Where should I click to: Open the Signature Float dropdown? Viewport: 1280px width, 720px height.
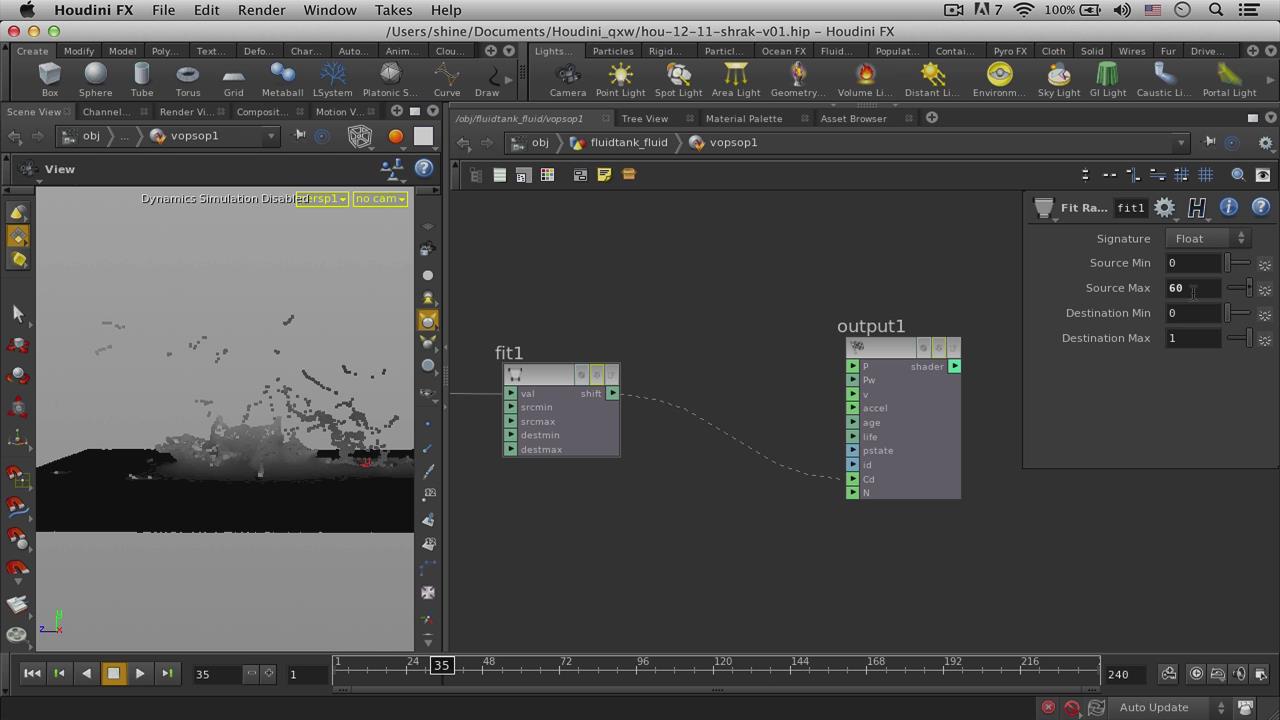(x=1208, y=239)
